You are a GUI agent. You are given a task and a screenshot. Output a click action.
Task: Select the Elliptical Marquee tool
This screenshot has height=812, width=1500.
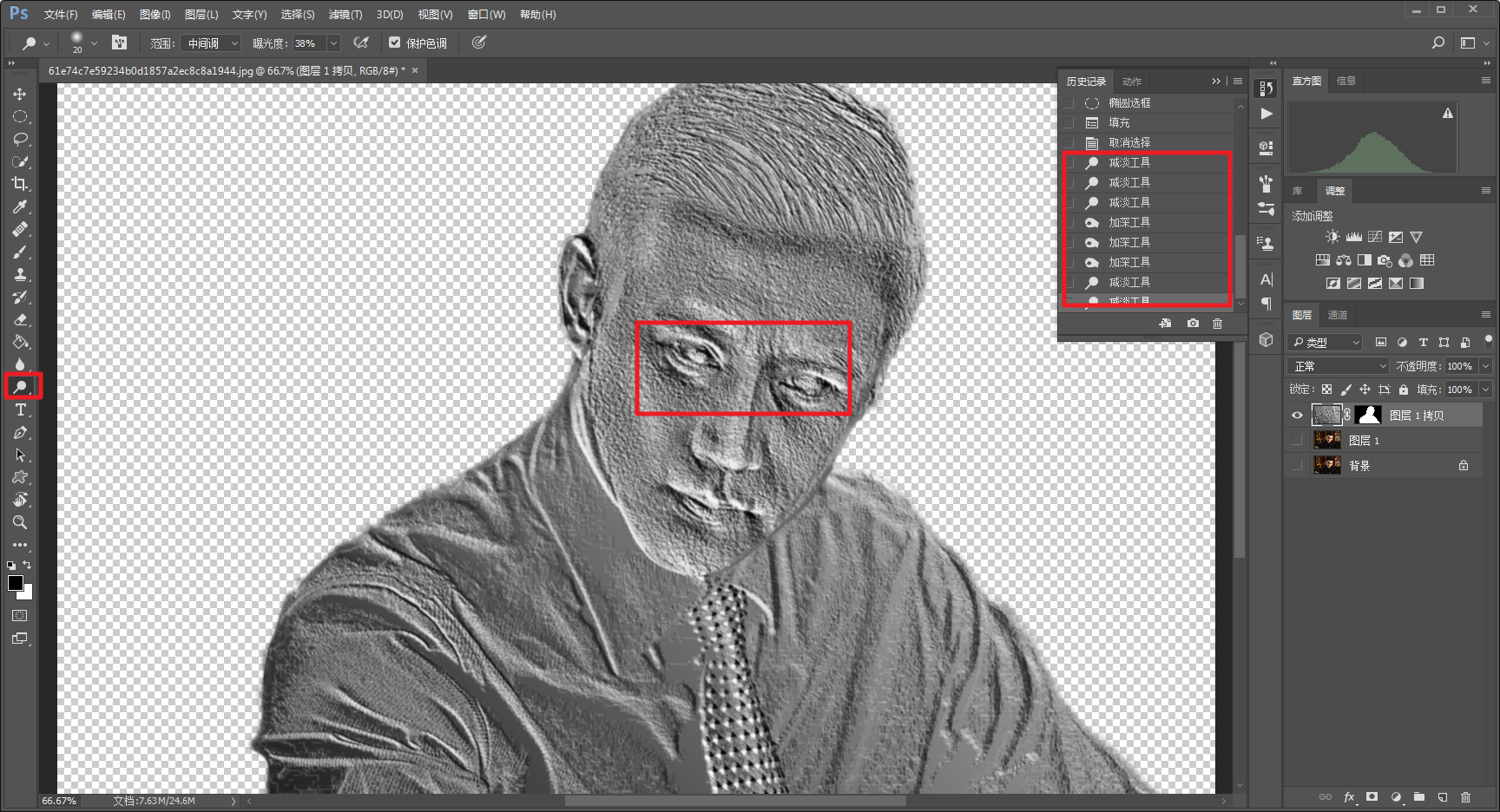(19, 116)
